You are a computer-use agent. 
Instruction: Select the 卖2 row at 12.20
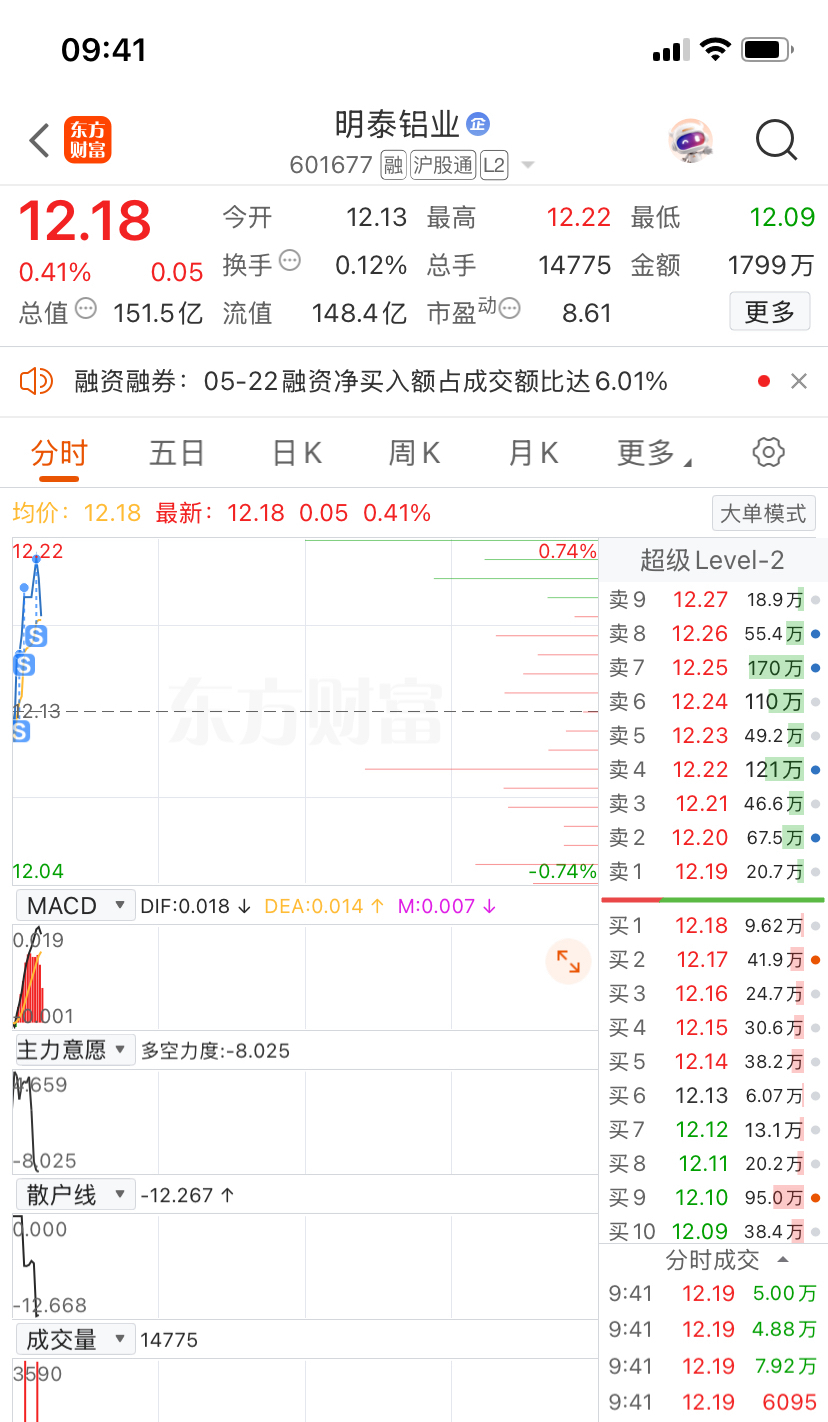coord(713,838)
